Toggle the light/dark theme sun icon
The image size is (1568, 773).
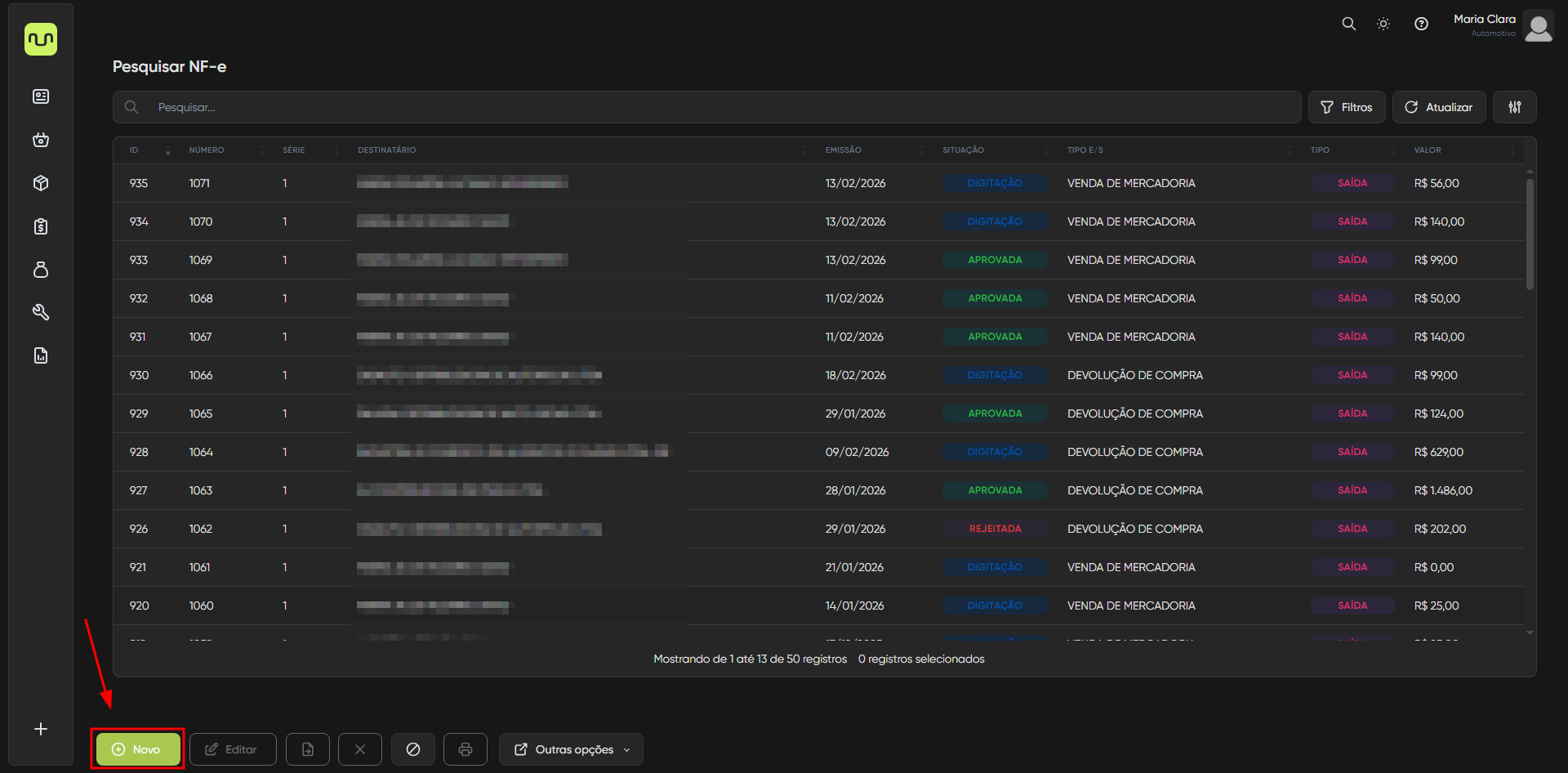coord(1383,24)
